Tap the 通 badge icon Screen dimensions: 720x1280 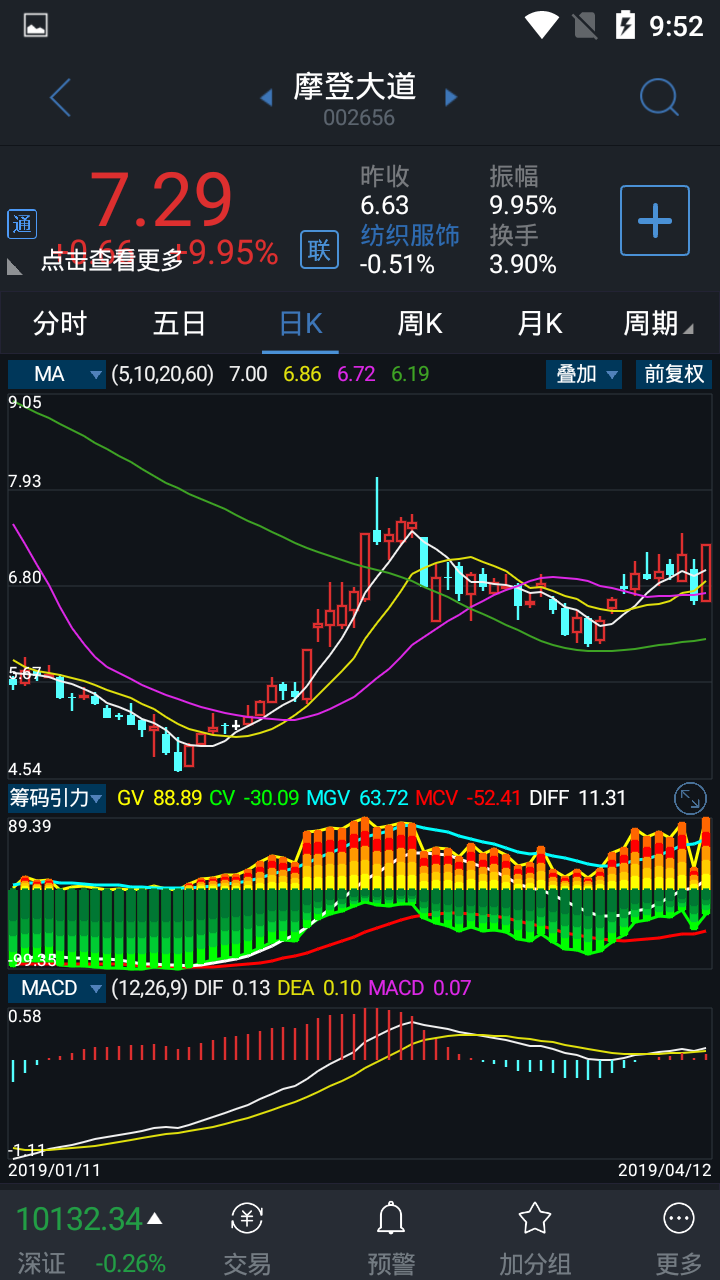(22, 224)
